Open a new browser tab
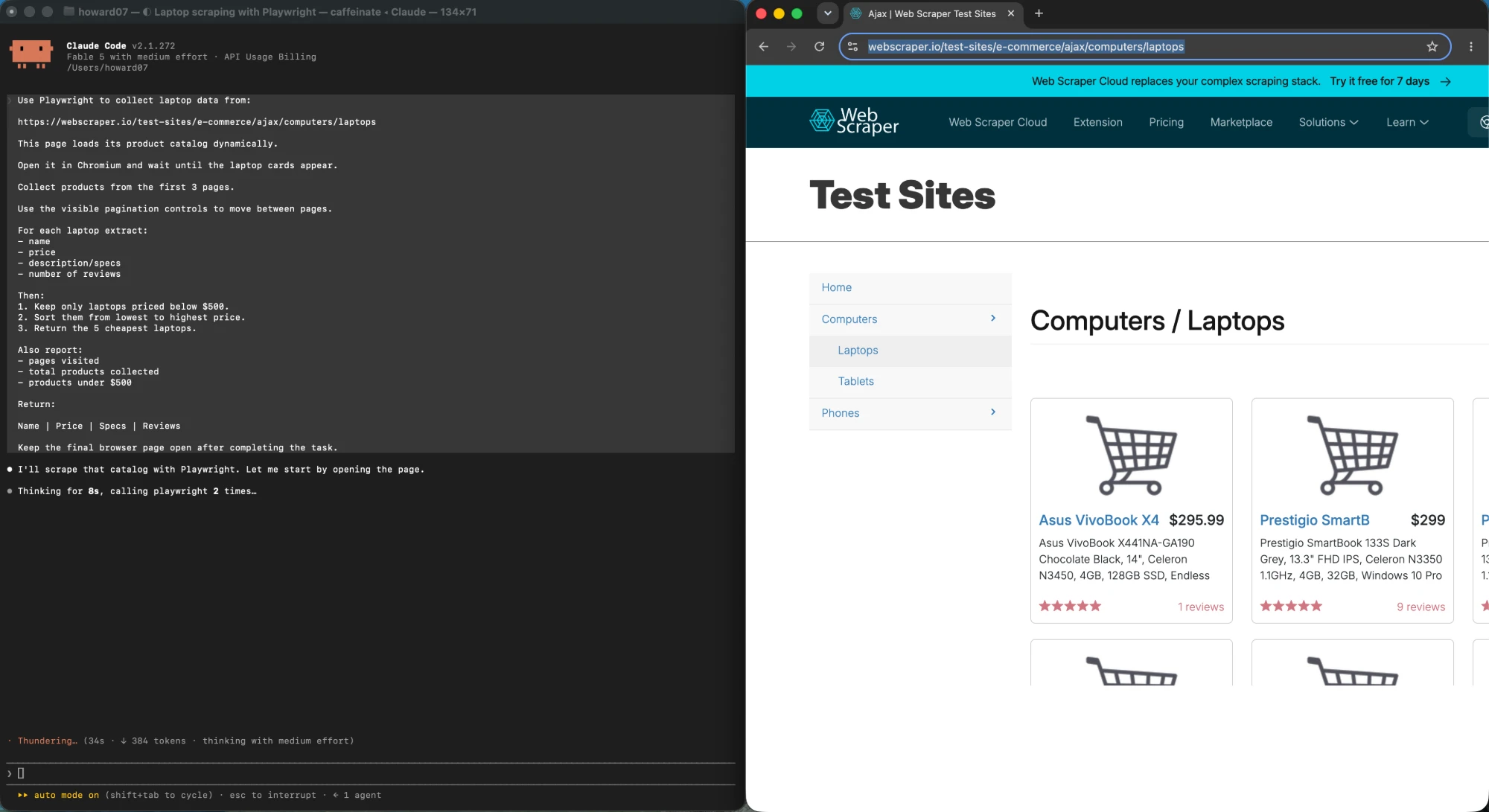 coord(1039,13)
